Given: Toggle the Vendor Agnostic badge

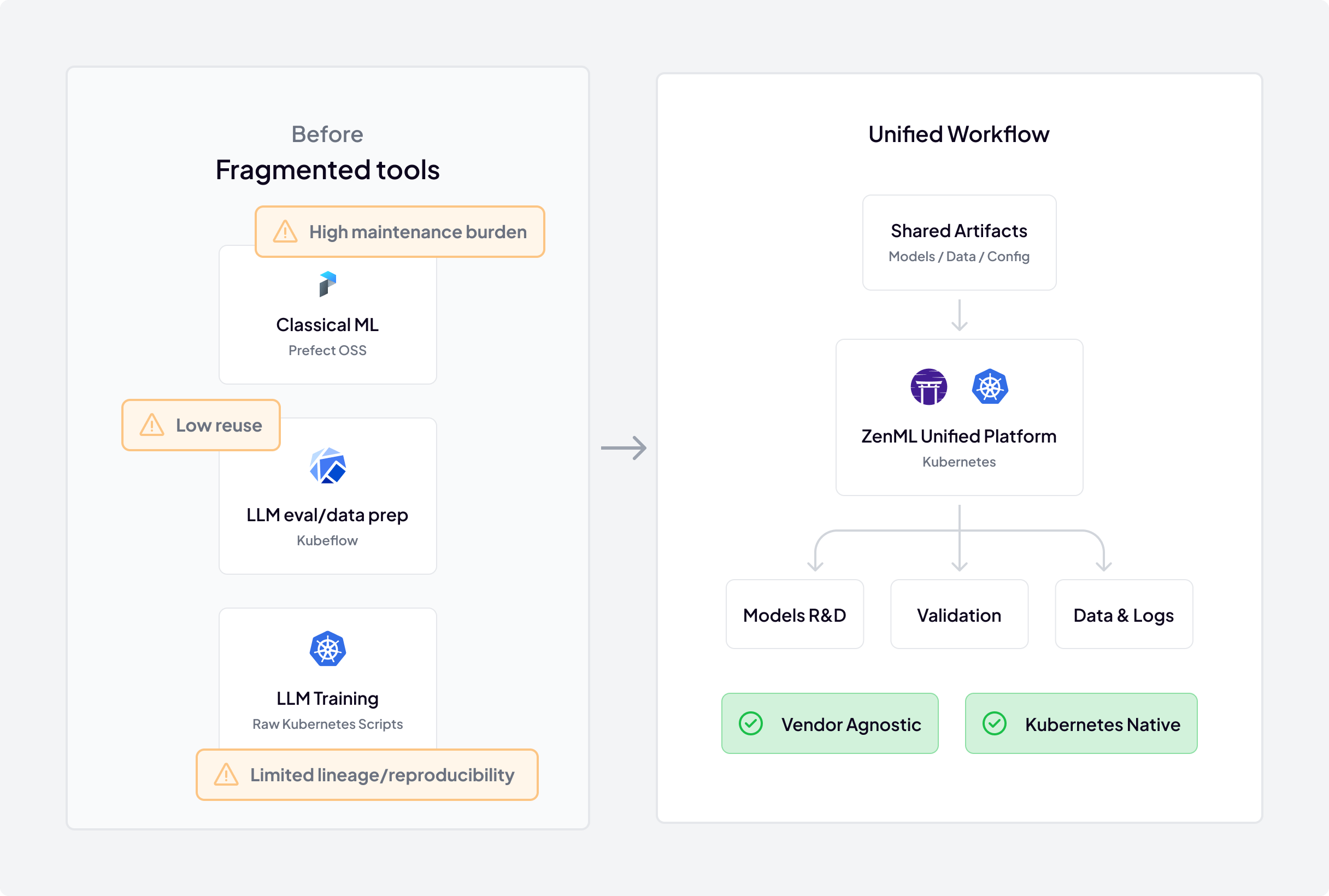Looking at the screenshot, I should (830, 723).
